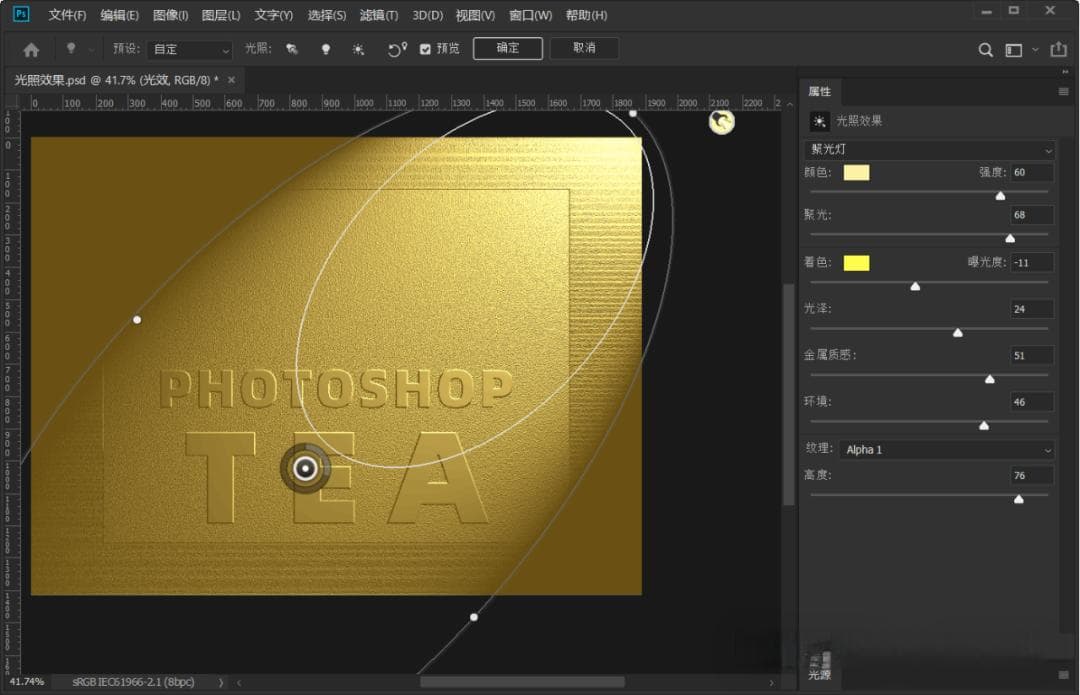
Task: Close the 光照效果.psd document tab
Action: (x=231, y=80)
